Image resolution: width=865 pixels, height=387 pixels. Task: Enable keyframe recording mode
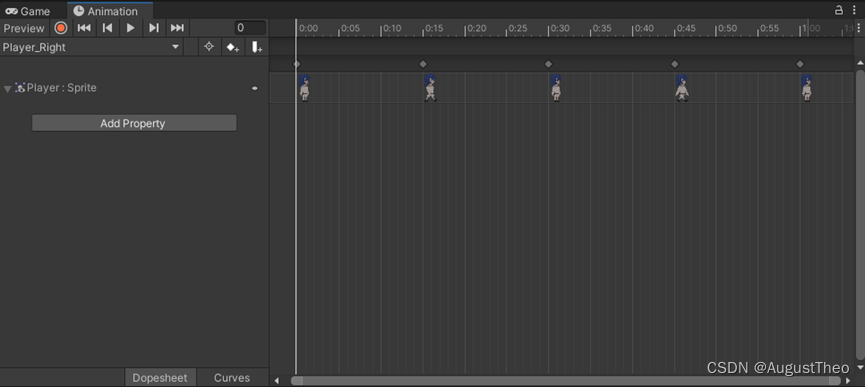61,28
